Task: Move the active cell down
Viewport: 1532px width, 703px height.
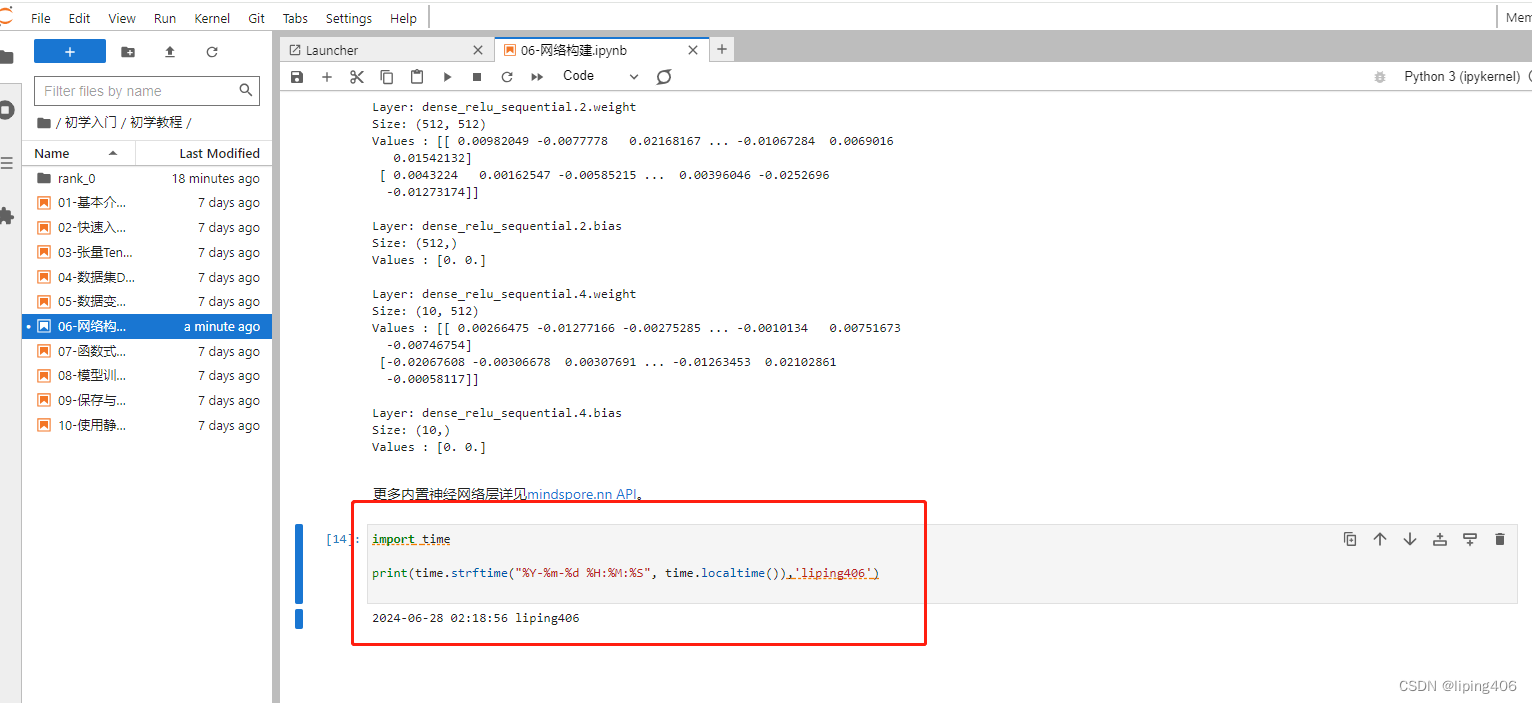Action: 1410,539
